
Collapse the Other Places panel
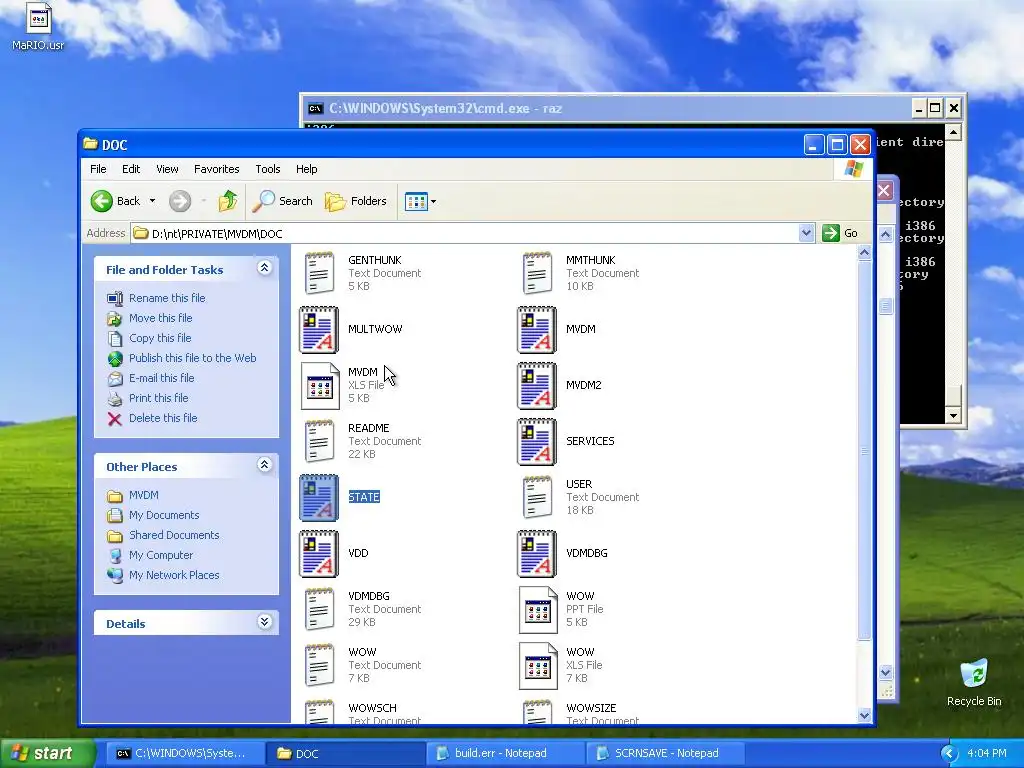click(x=264, y=464)
